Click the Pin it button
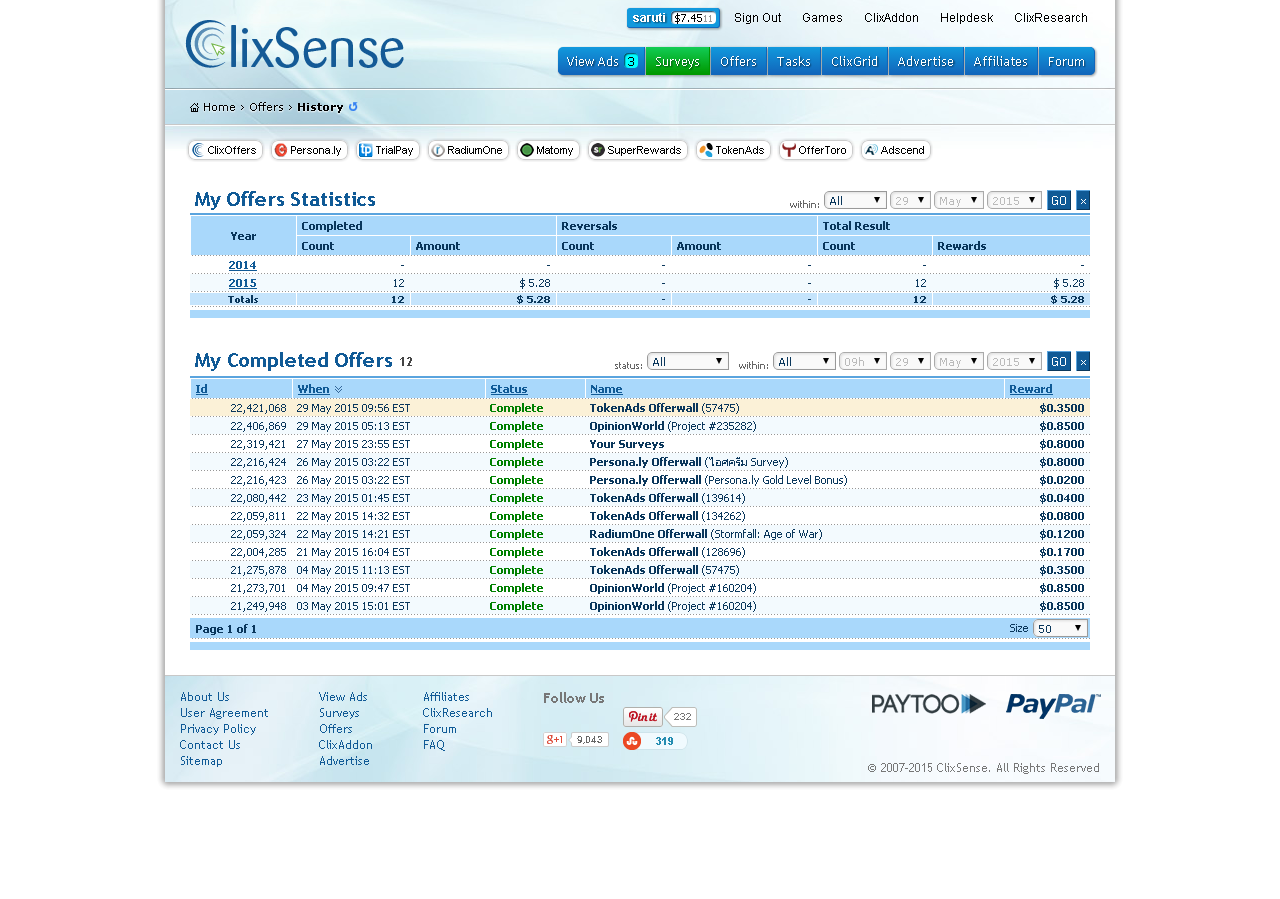Image resolution: width=1280 pixels, height=899 pixels. coord(643,717)
